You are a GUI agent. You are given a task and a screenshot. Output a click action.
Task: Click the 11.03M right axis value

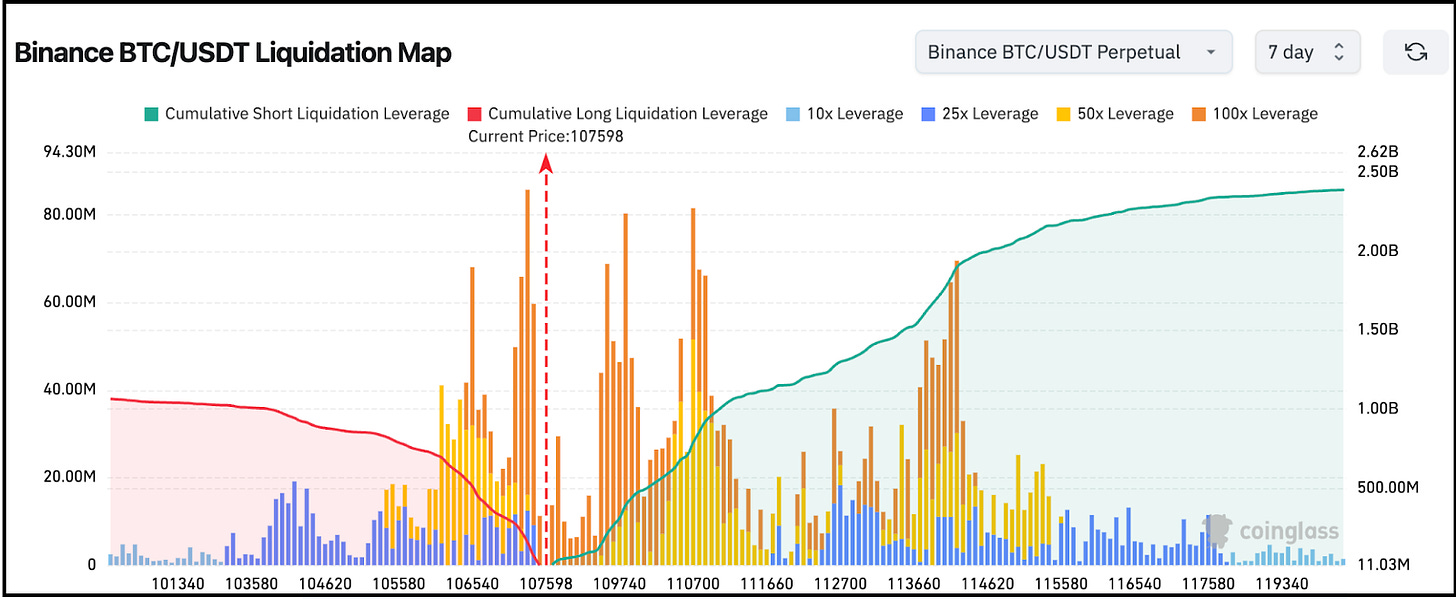[x=1382, y=565]
